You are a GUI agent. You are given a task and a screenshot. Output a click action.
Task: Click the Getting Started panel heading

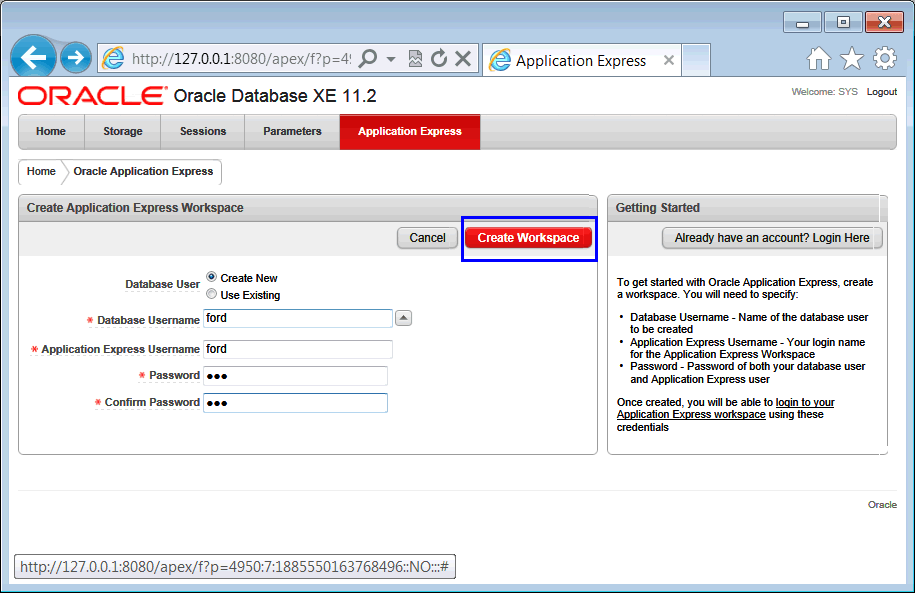pyautogui.click(x=657, y=208)
